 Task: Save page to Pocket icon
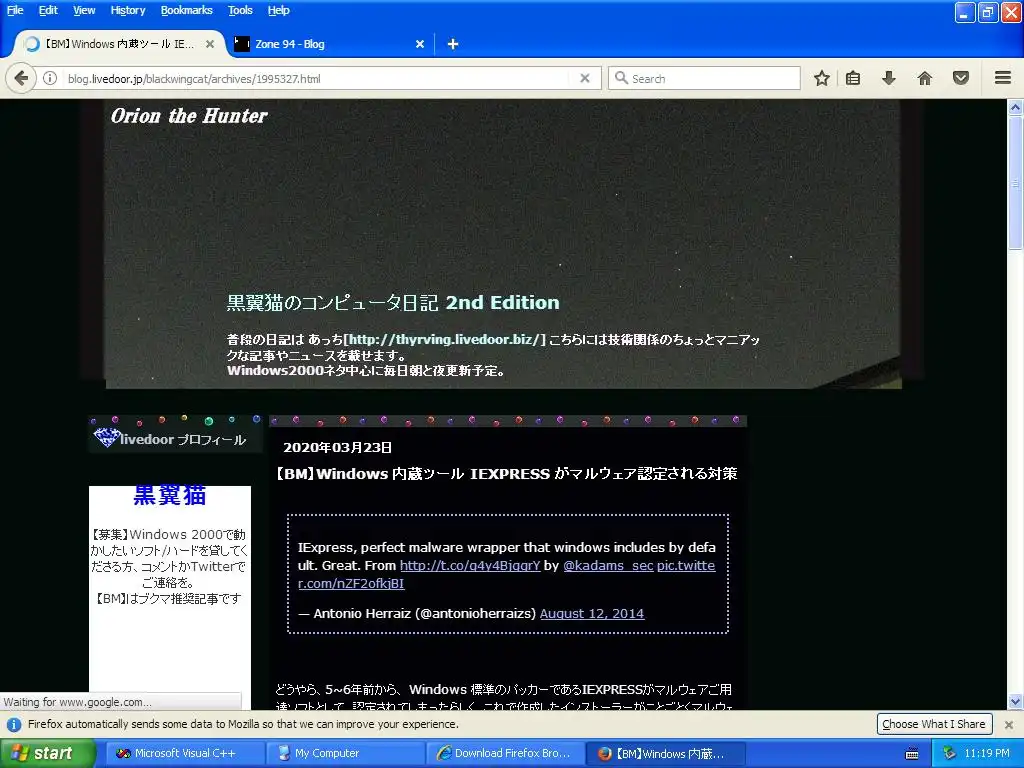[961, 78]
